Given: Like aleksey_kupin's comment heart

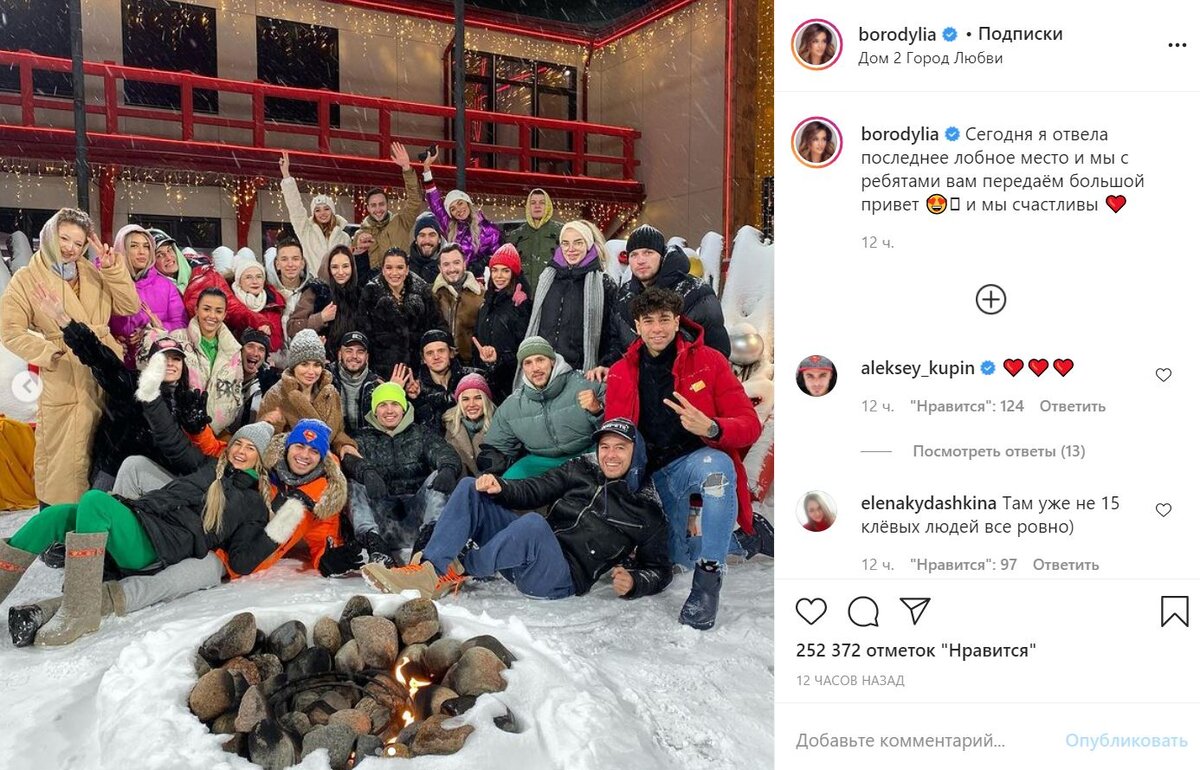Looking at the screenshot, I should 1163,375.
